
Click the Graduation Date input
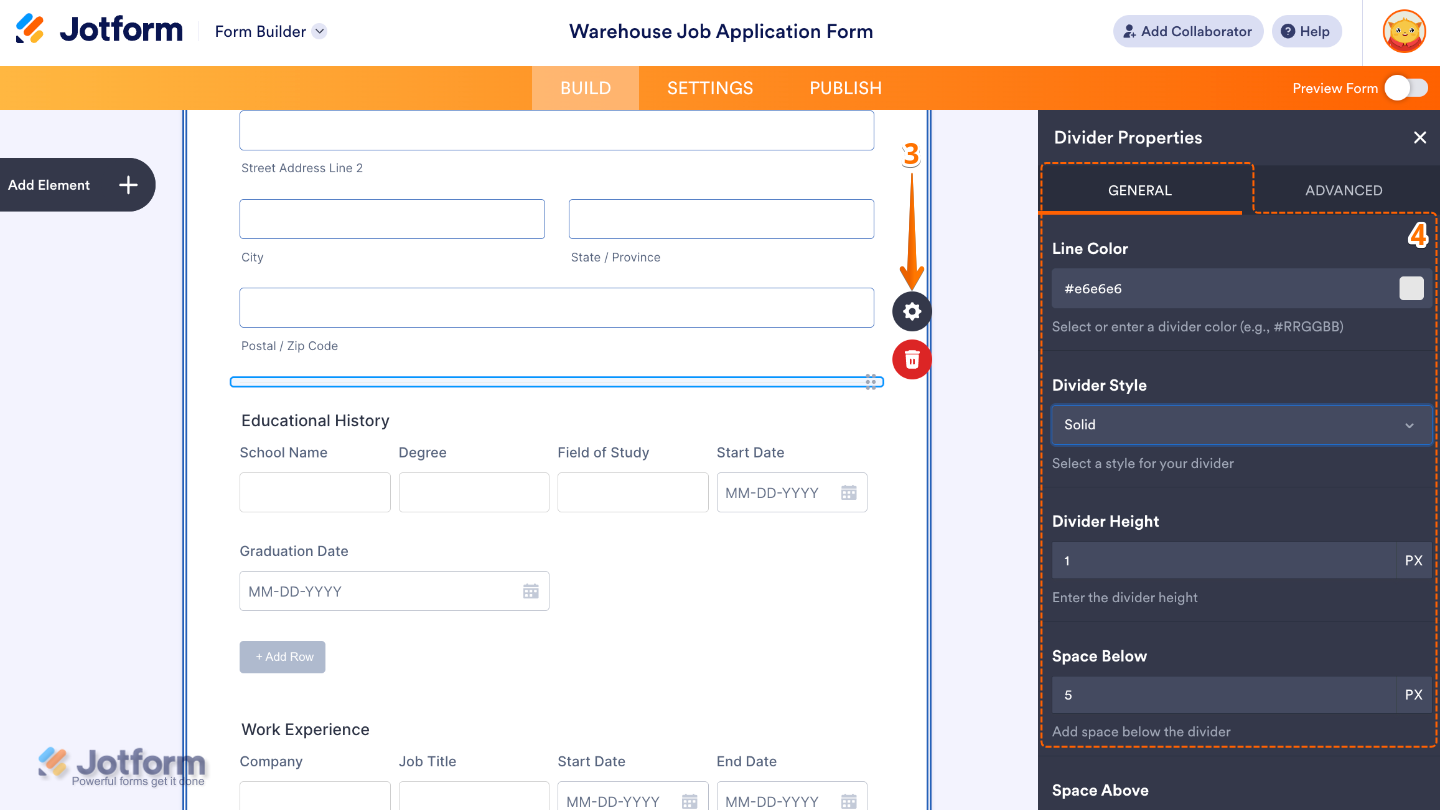coord(394,591)
